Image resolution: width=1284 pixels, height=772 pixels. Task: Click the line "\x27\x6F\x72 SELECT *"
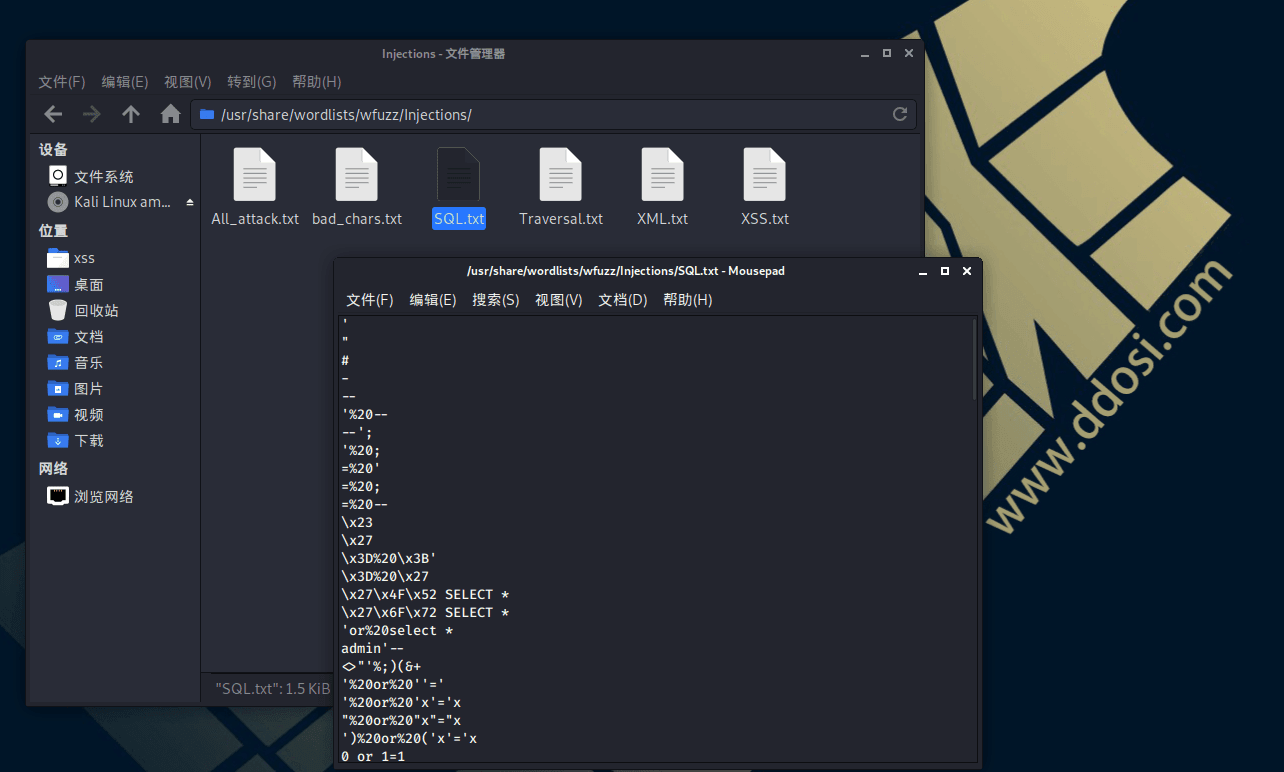[x=425, y=612]
